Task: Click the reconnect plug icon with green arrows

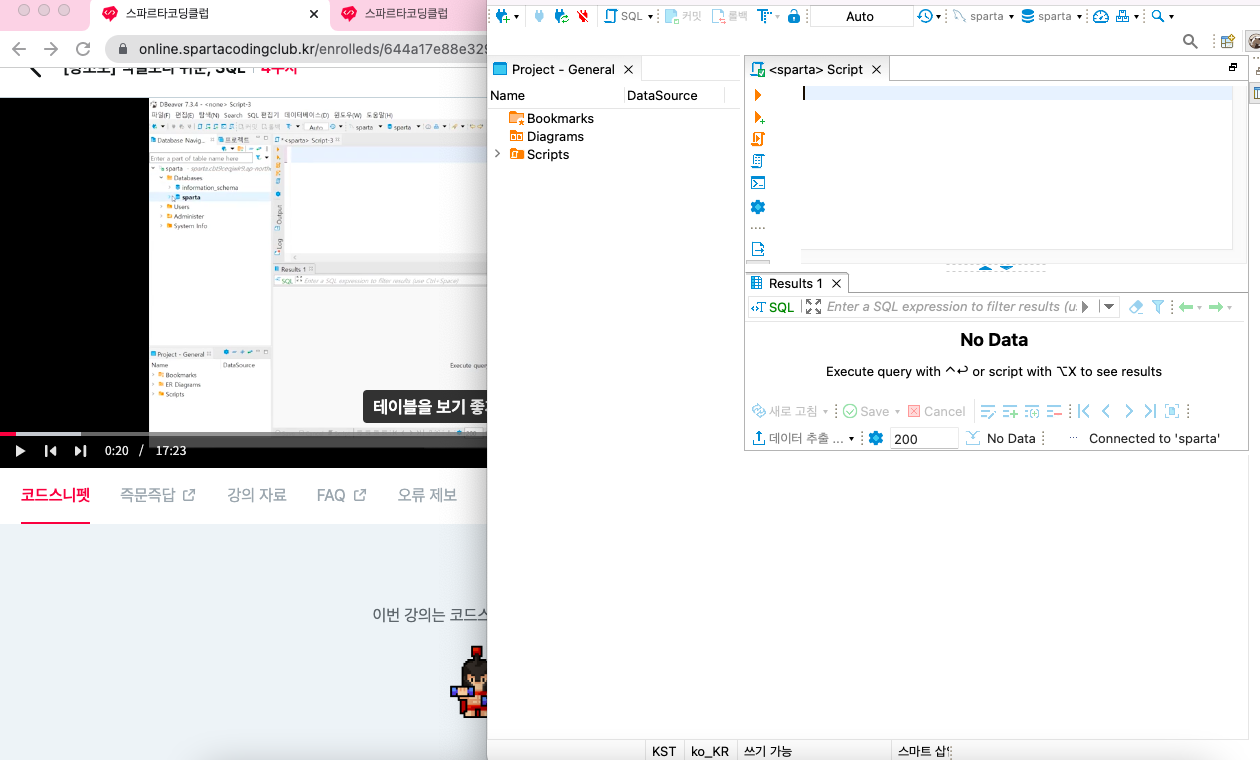Action: coord(561,16)
